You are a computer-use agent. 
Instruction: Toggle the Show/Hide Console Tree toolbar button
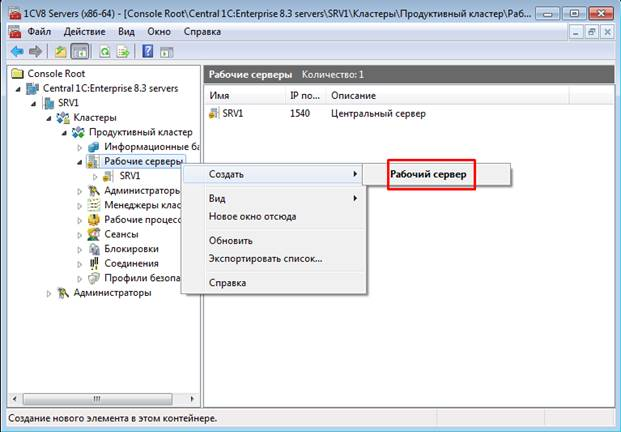[79, 51]
